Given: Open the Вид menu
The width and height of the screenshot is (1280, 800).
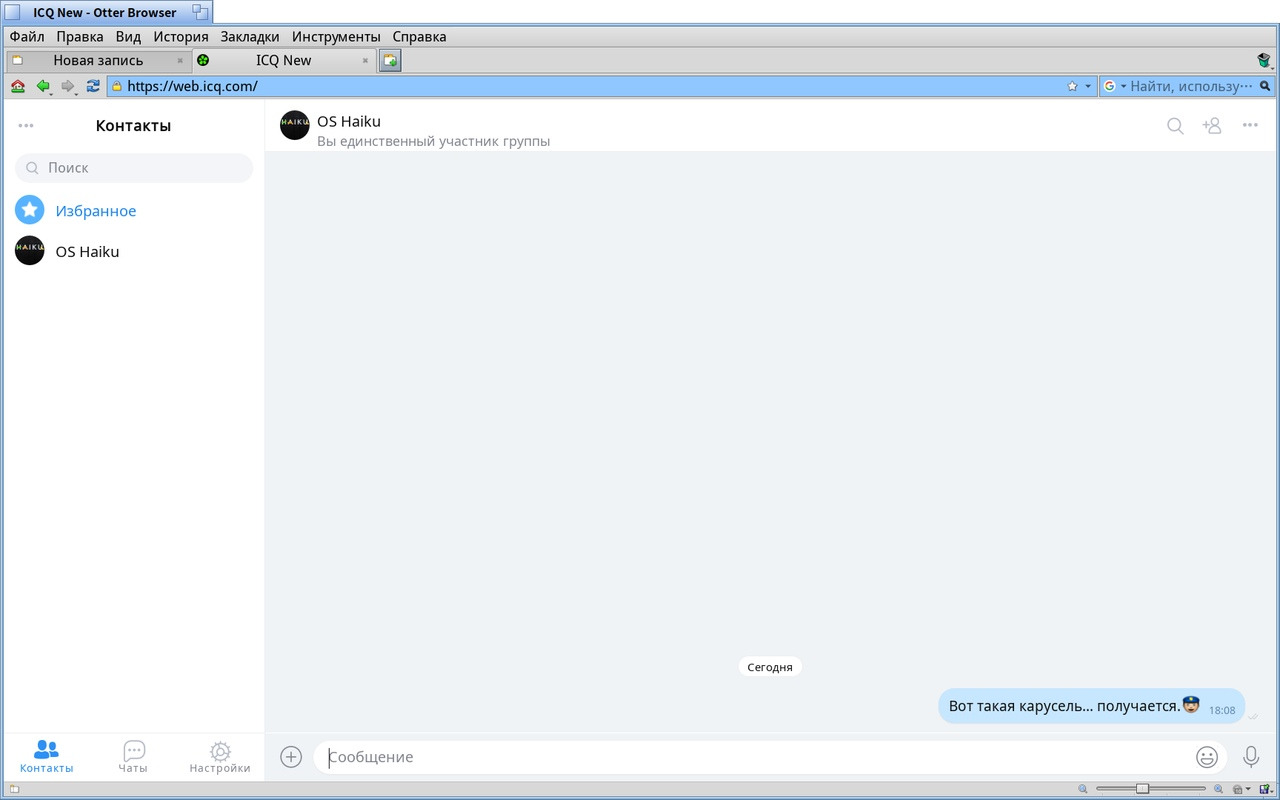Looking at the screenshot, I should (128, 37).
